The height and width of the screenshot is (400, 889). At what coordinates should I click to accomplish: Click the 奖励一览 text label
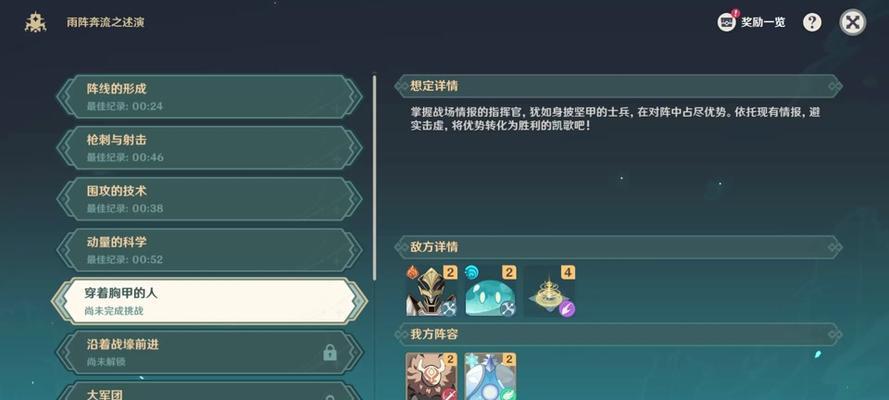pyautogui.click(x=763, y=23)
